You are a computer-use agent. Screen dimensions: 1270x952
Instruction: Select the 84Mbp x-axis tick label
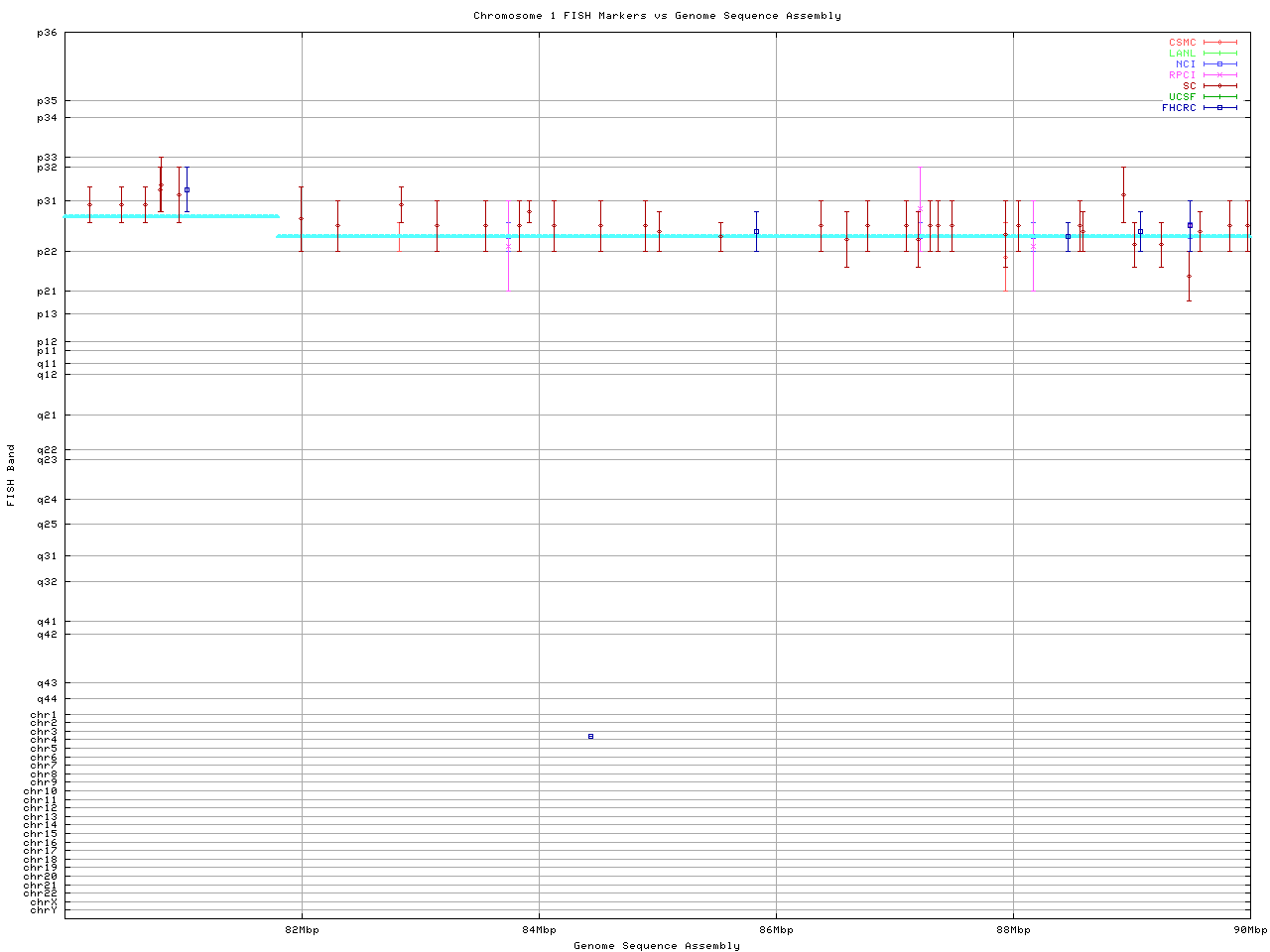pyautogui.click(x=539, y=930)
